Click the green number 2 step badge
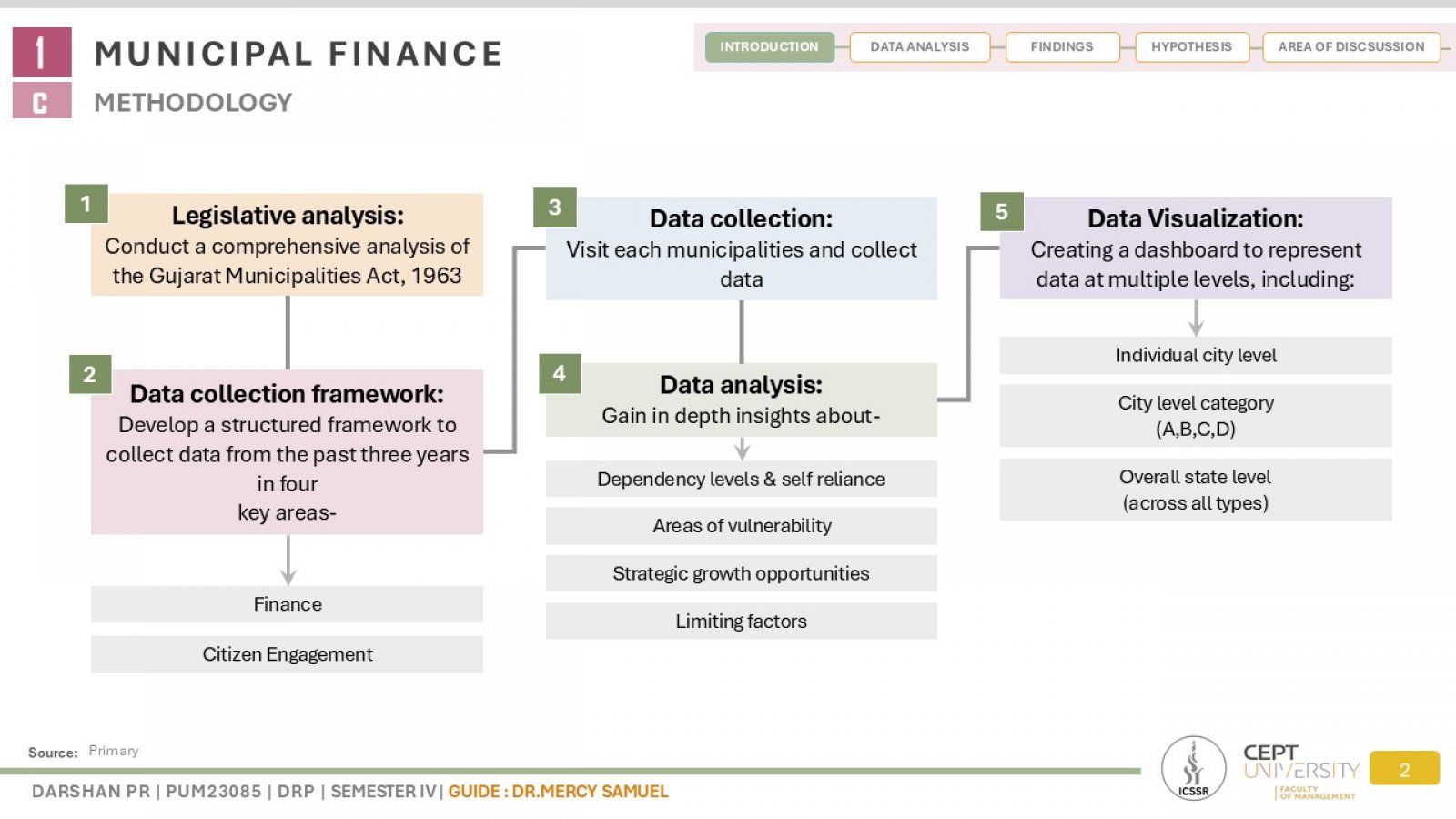Screen dimensions: 1456x819 [90, 374]
